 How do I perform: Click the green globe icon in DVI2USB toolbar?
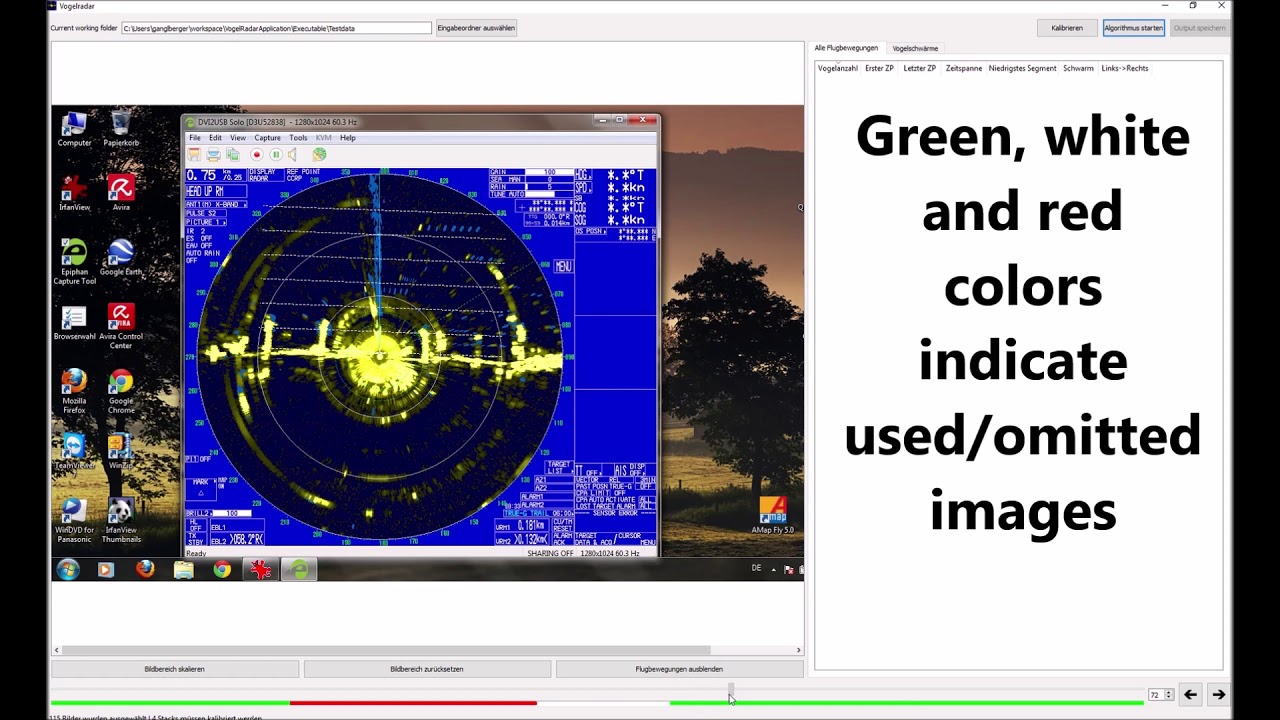coord(319,155)
